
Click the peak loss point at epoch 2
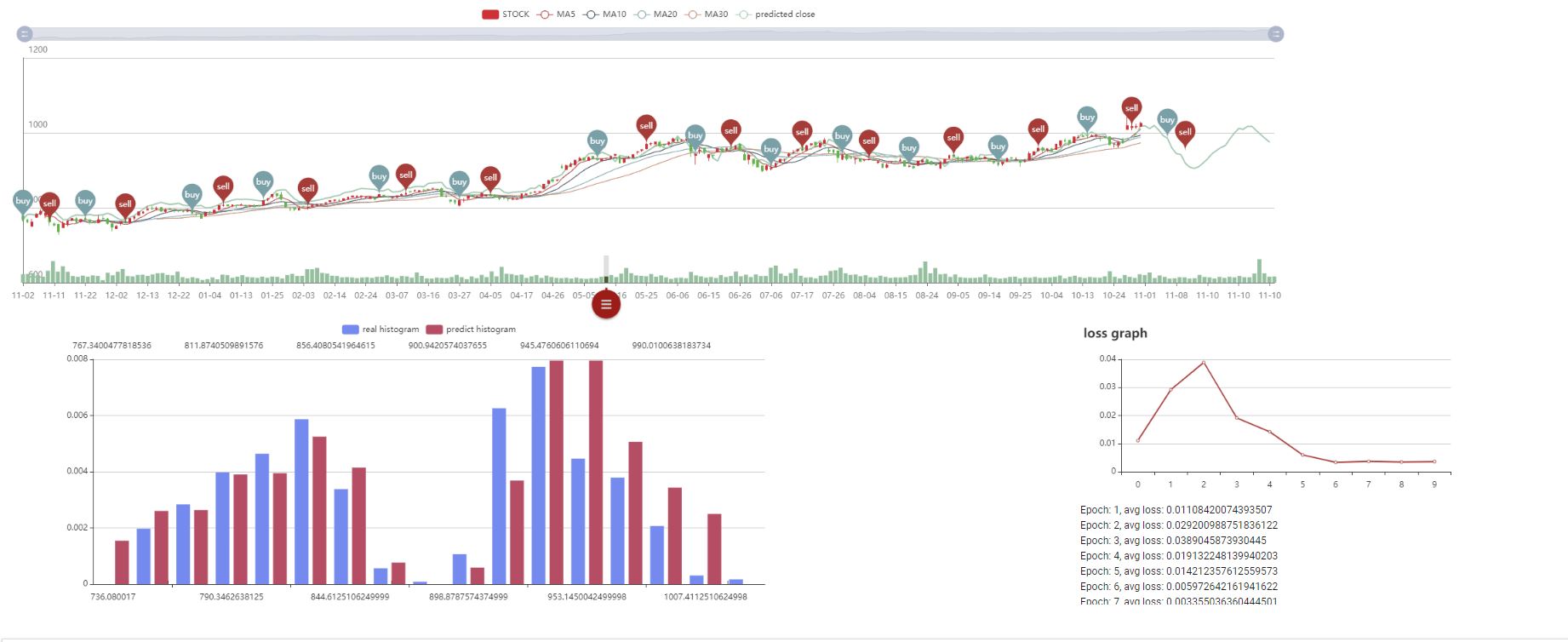[x=1204, y=363]
